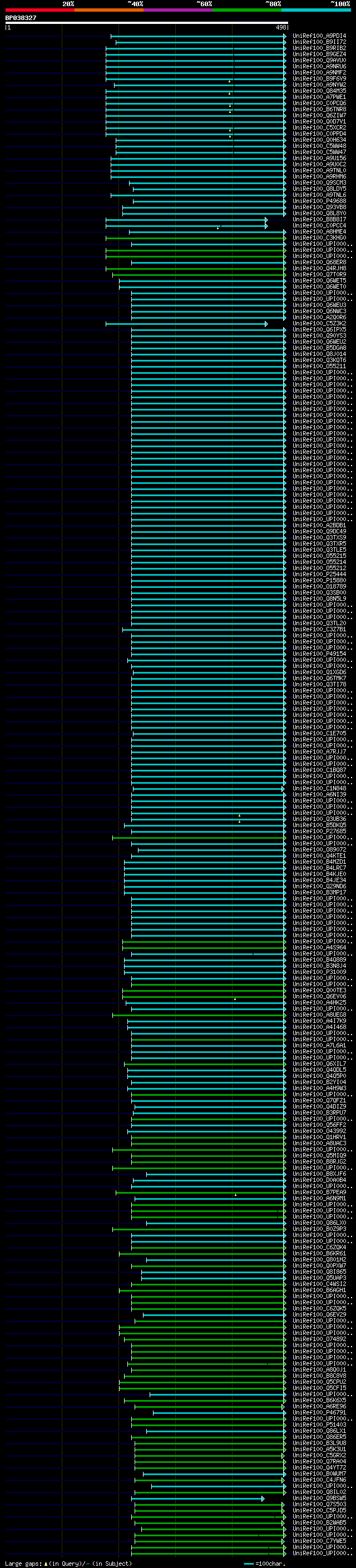Image resolution: width=356 pixels, height=1568 pixels.
Task: Select the UniRef100_Q9AVU0 label
Action: click(x=319, y=60)
